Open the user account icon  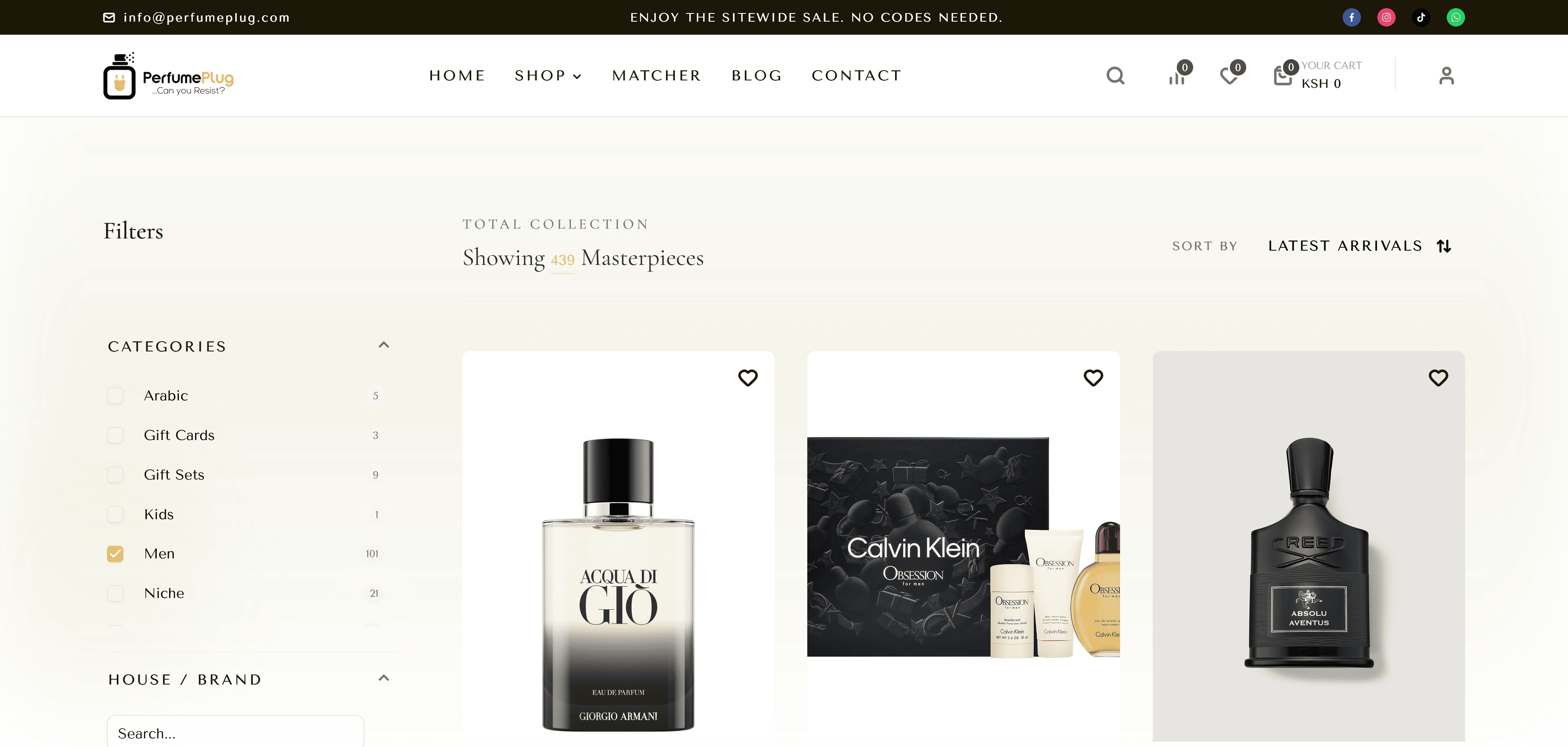tap(1446, 76)
